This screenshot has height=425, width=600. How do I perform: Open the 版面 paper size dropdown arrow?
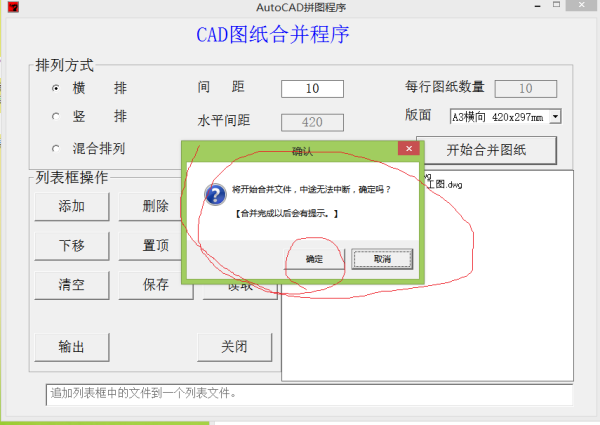tap(555, 116)
